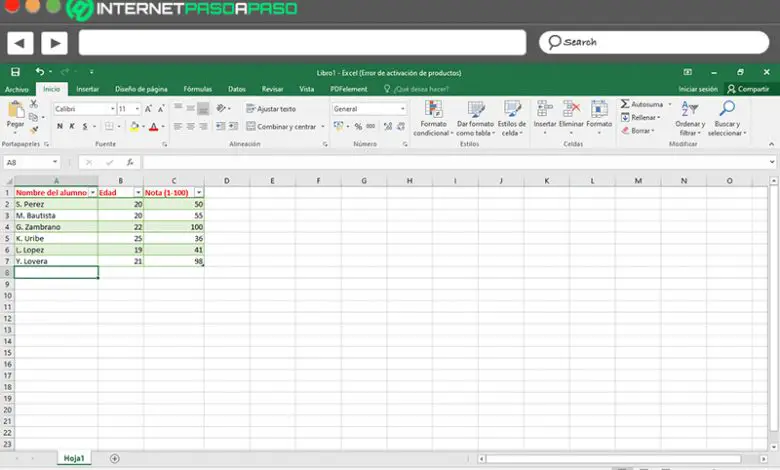Open Formato condicional menu
Viewport: 780px width, 470px height.
point(433,118)
